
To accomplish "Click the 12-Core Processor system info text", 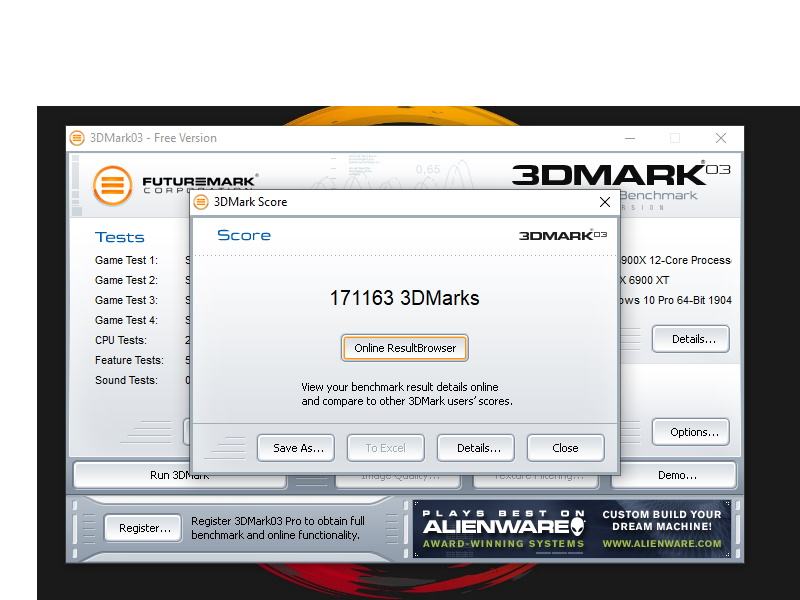I will click(x=676, y=260).
